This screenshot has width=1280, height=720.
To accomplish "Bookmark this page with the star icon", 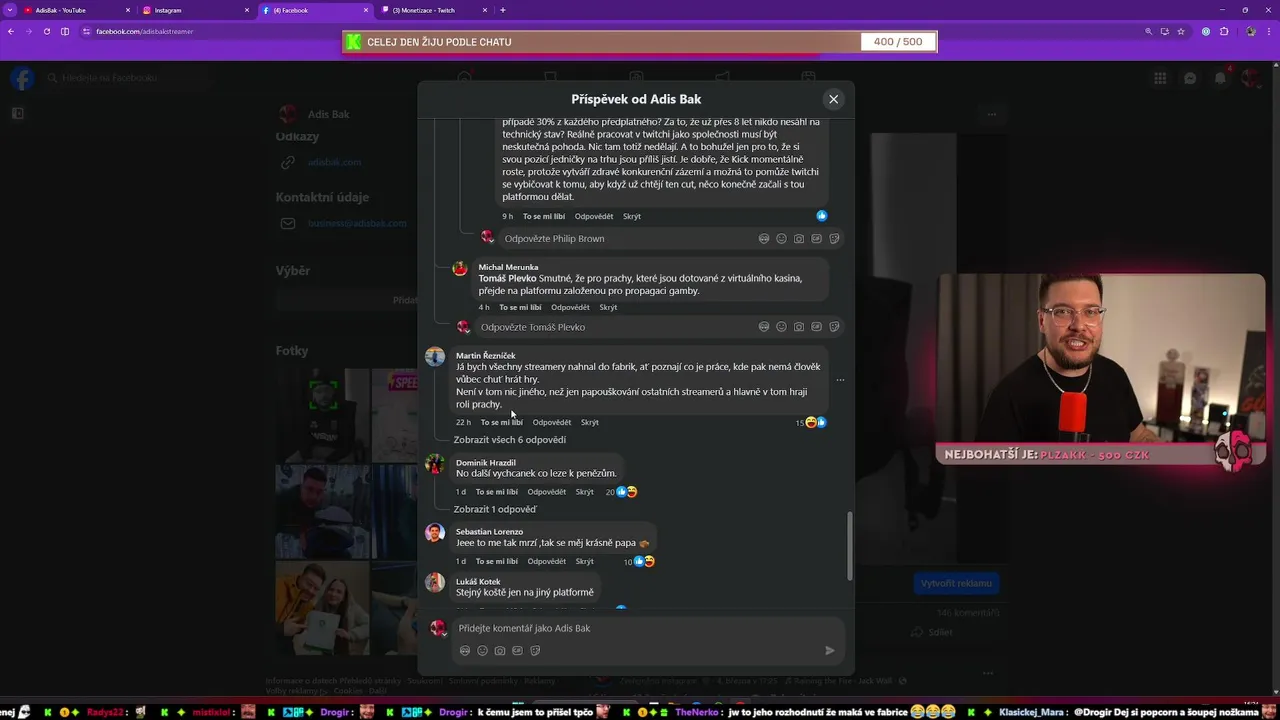I will click(1182, 31).
